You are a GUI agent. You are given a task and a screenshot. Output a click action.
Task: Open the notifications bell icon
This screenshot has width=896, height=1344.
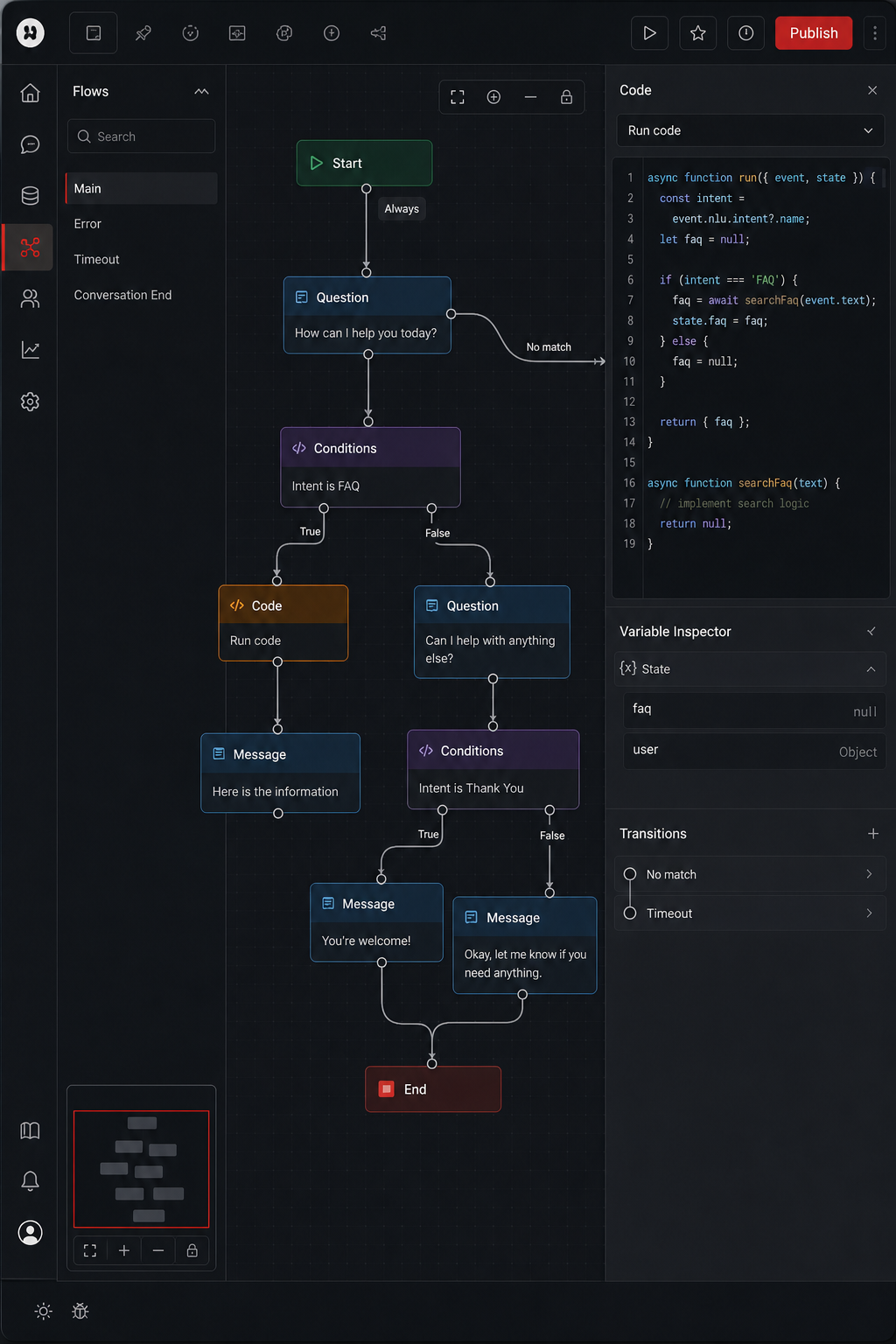pos(31,1181)
